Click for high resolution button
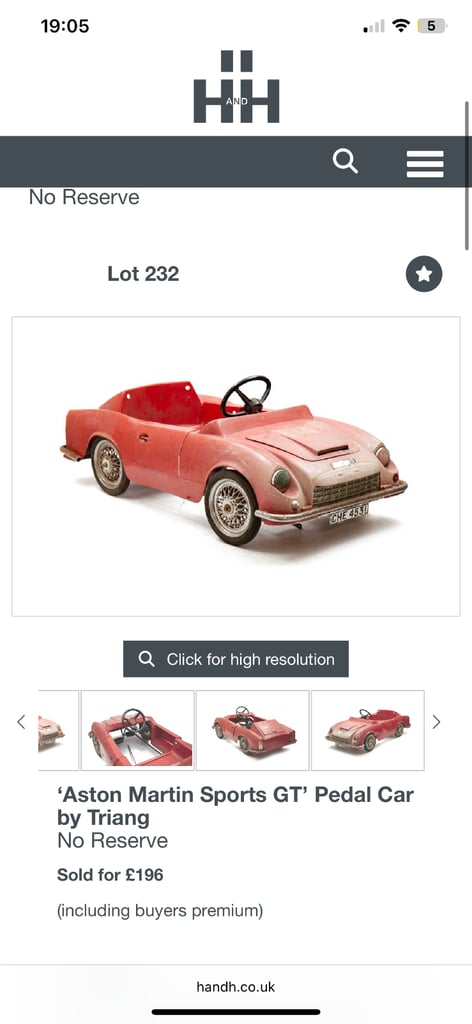 [236, 659]
